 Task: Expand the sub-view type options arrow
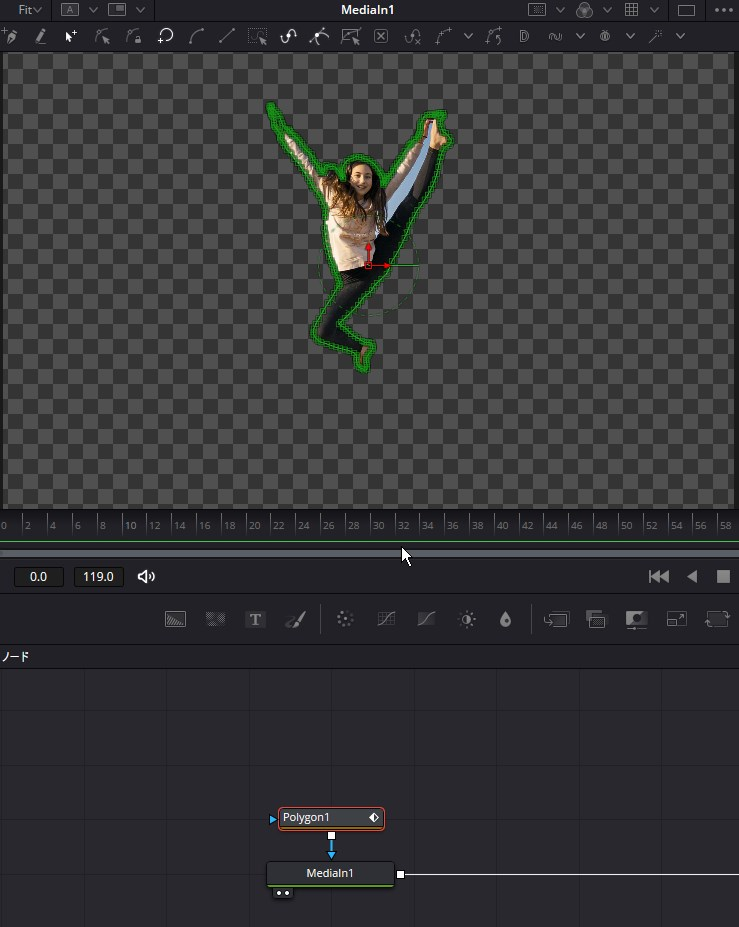click(141, 10)
